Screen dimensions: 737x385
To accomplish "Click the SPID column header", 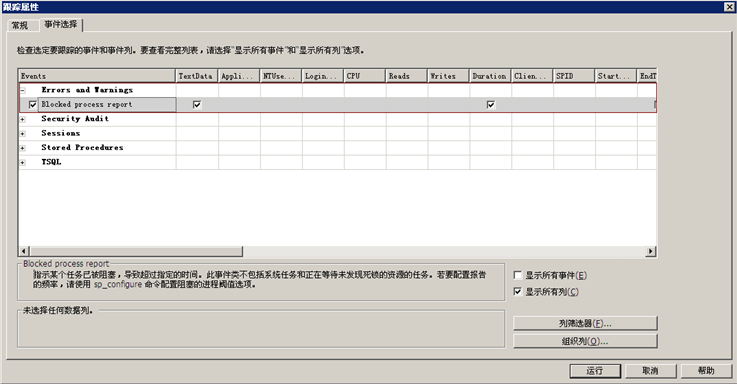I will point(574,76).
